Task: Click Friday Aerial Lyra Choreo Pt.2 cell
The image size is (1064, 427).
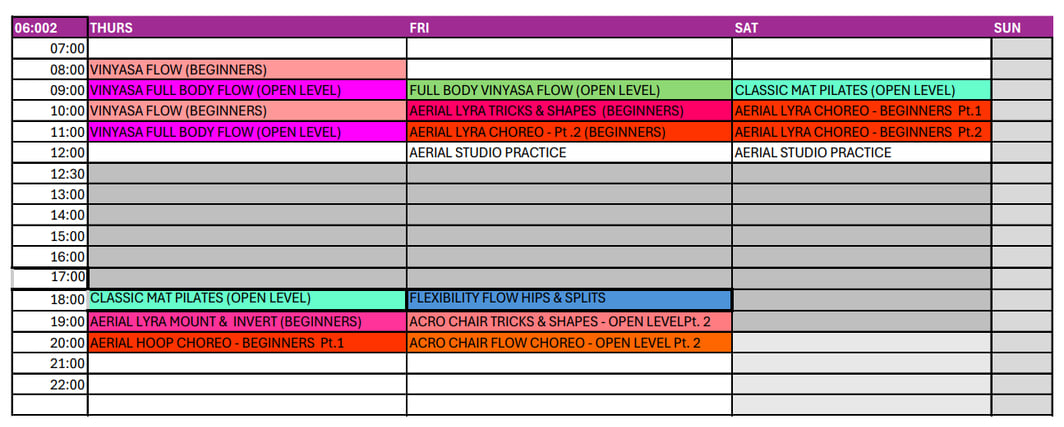Action: coord(569,132)
